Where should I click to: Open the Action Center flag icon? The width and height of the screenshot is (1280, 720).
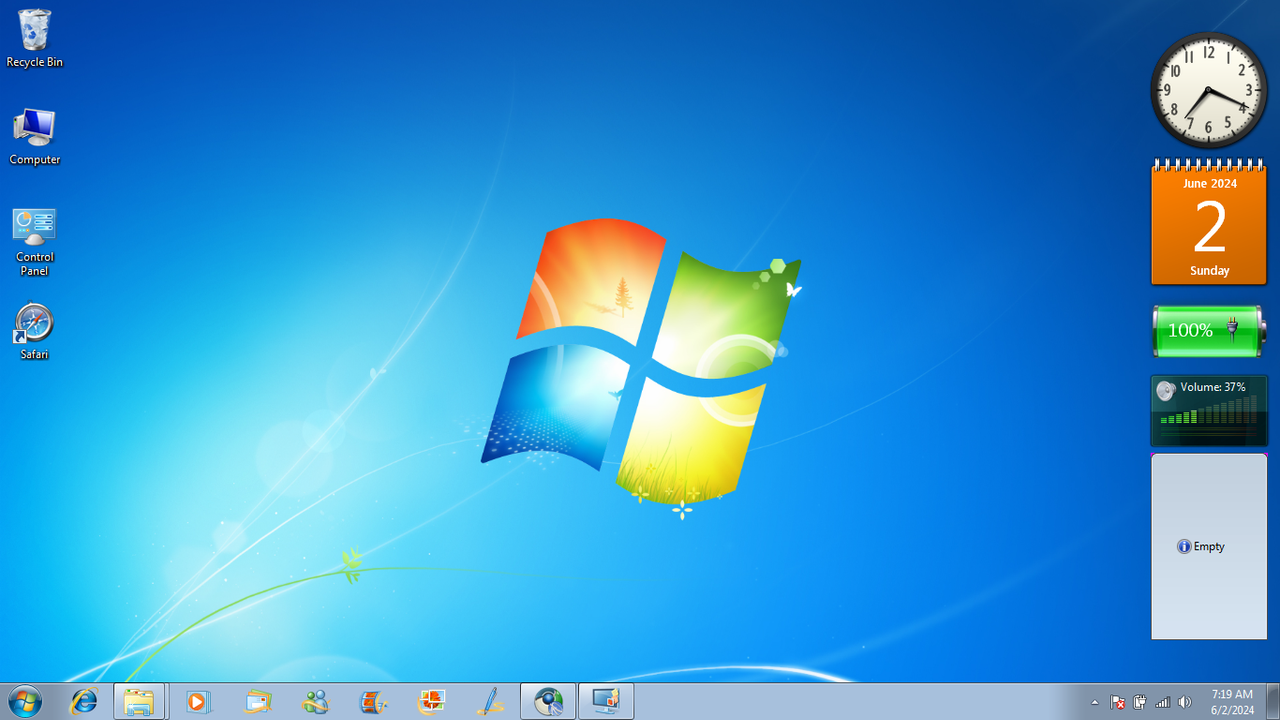tap(1118, 702)
